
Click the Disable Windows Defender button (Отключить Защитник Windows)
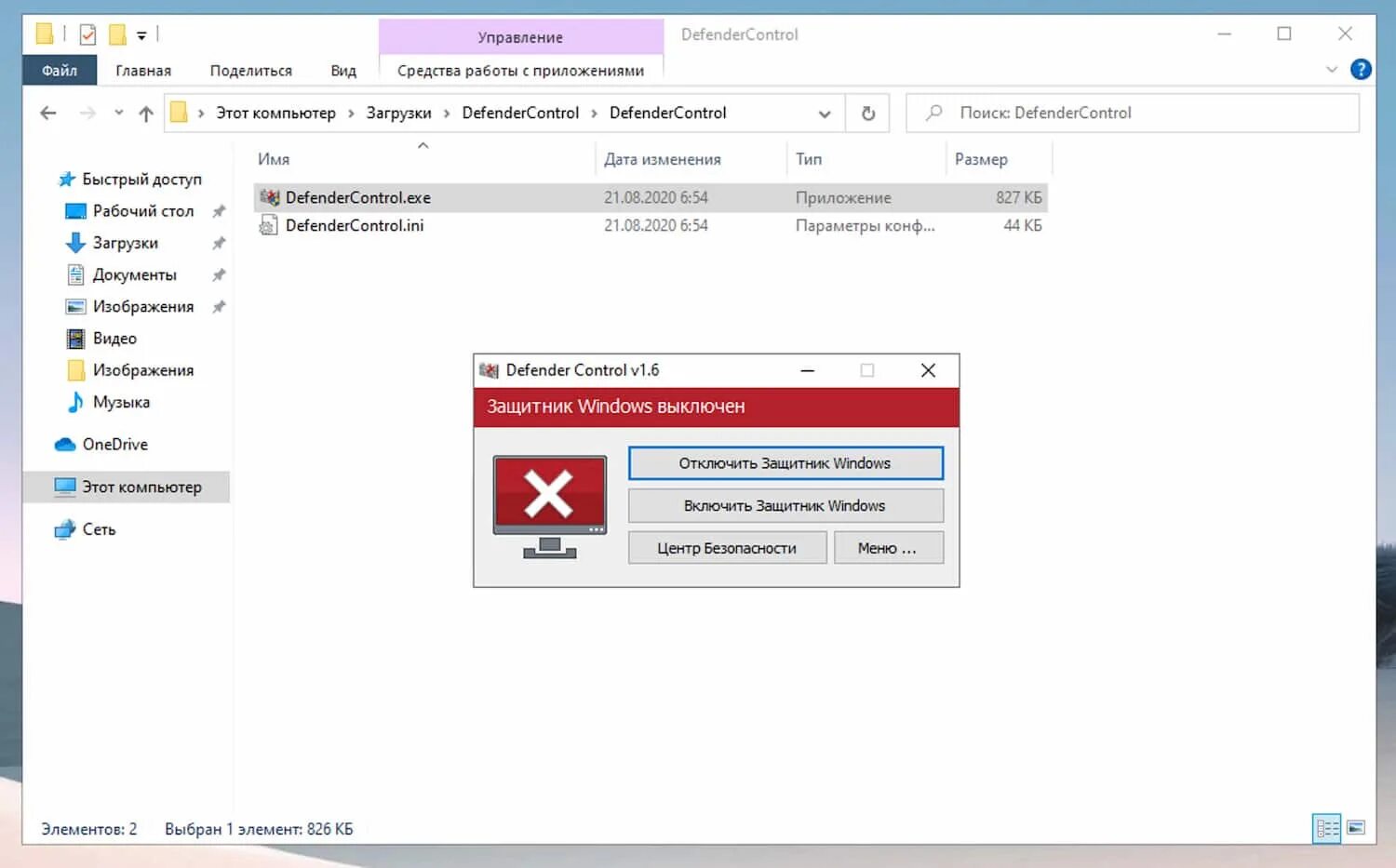tap(785, 463)
